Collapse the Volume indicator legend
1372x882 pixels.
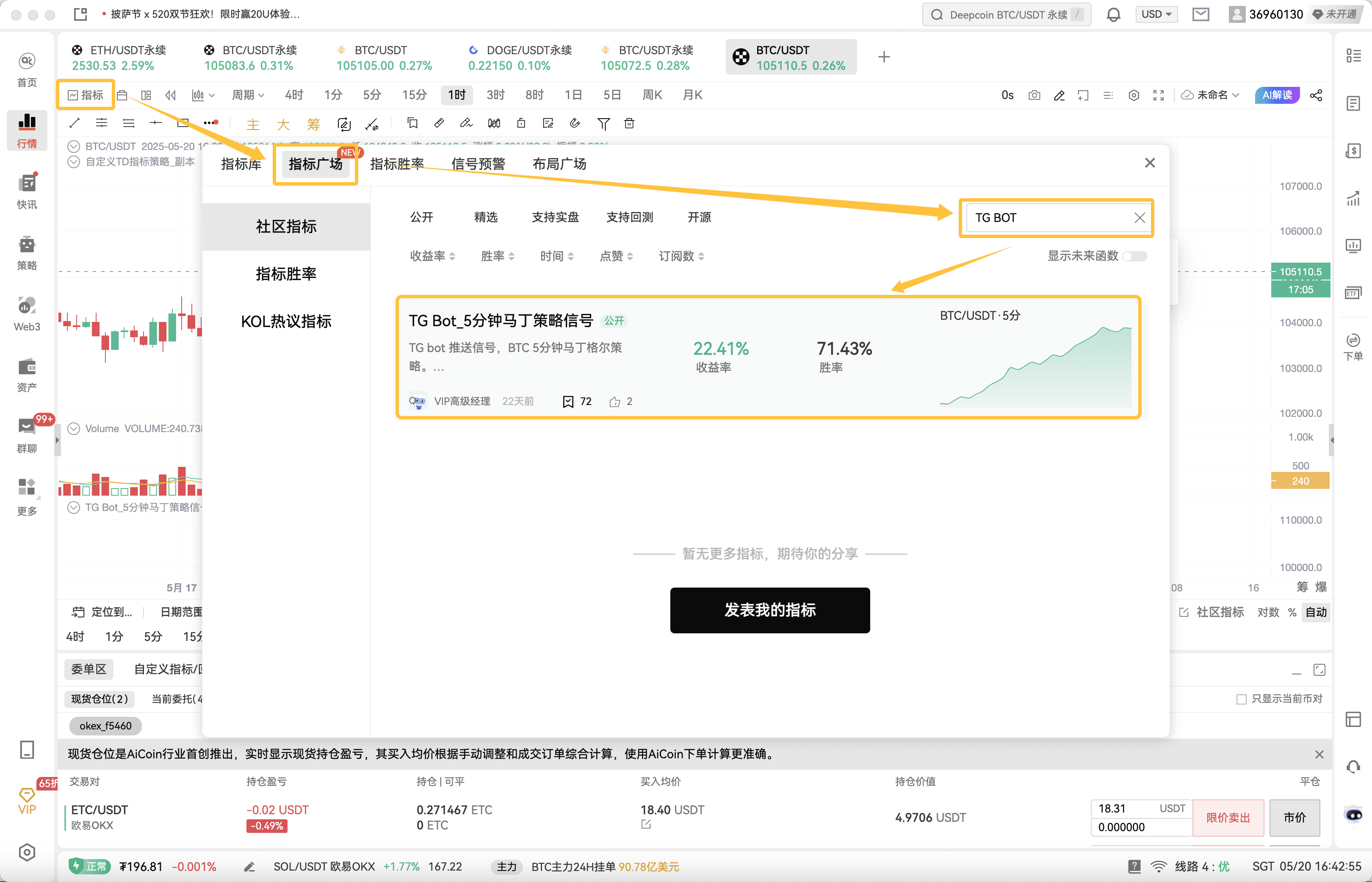74,428
